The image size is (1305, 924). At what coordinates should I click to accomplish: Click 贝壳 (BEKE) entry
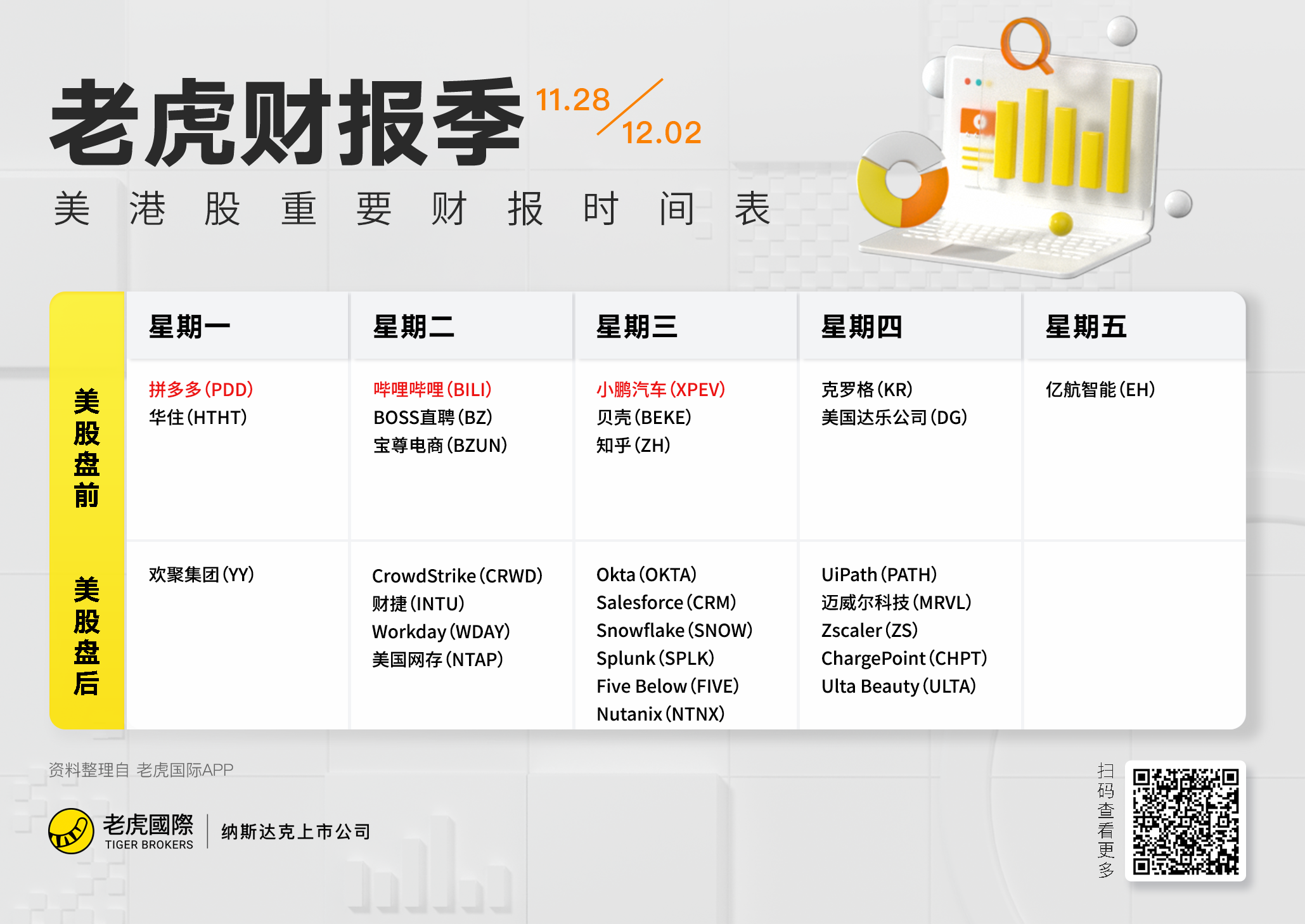pos(644,417)
